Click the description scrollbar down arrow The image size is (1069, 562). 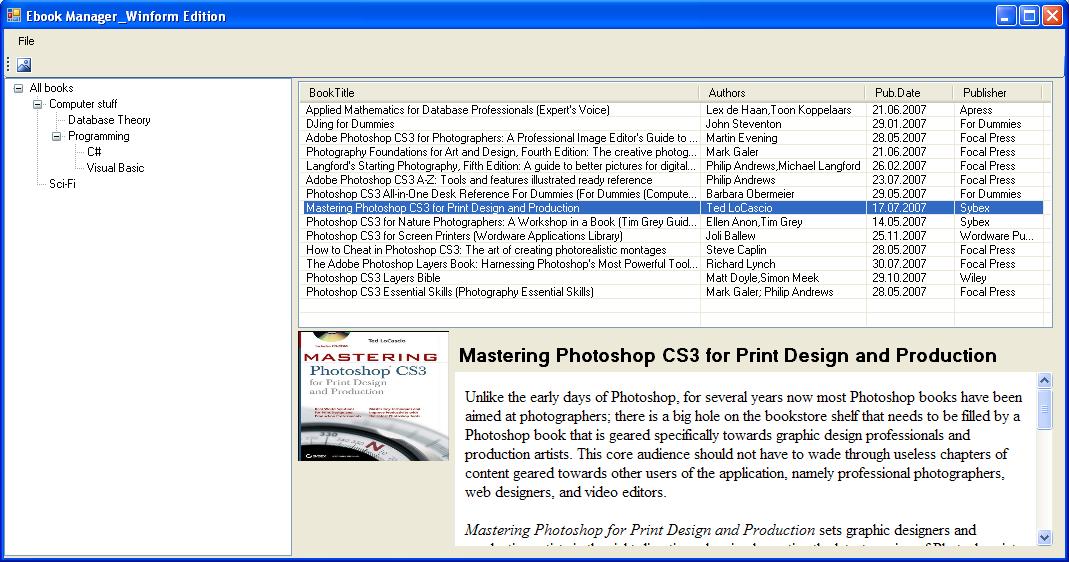pyautogui.click(x=1044, y=537)
